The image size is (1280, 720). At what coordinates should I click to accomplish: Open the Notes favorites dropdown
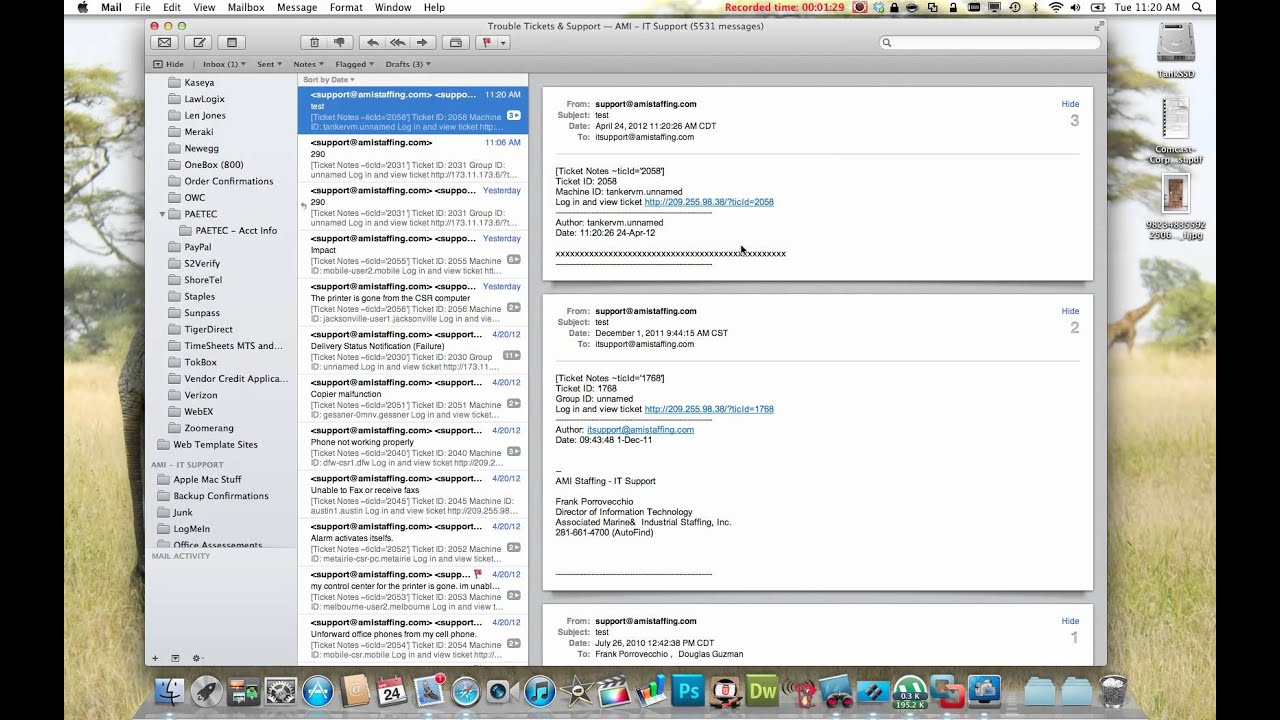tap(308, 64)
